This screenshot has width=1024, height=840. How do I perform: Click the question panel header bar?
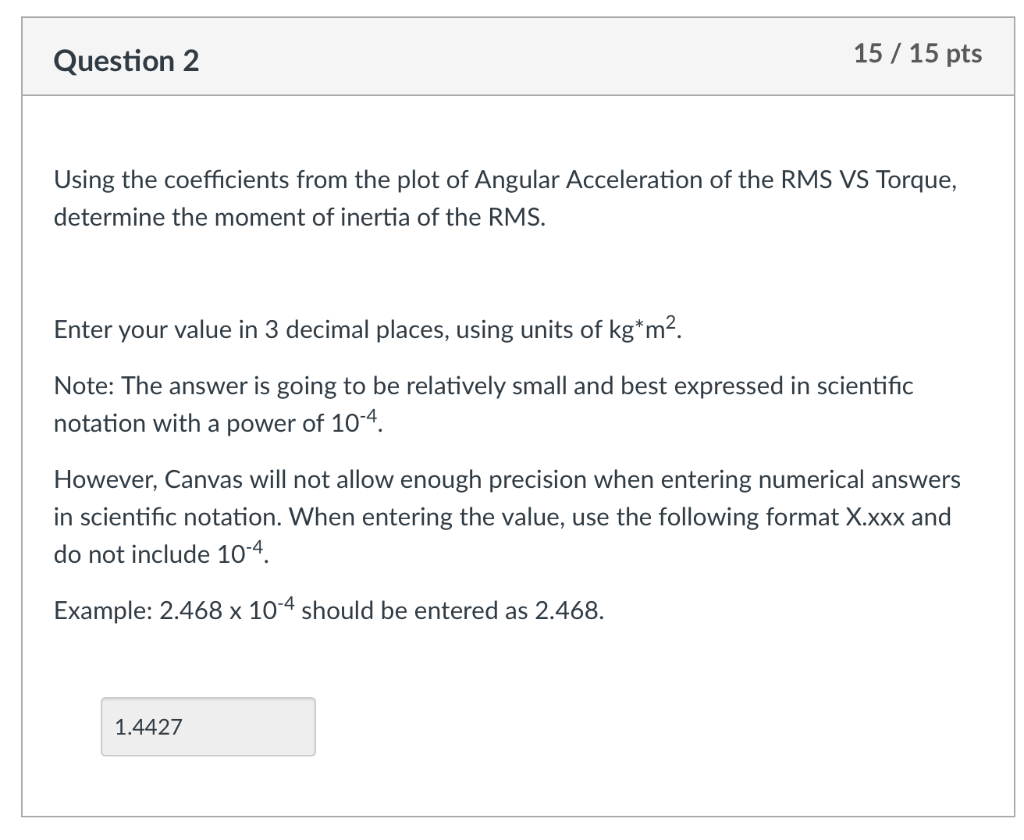point(512,57)
